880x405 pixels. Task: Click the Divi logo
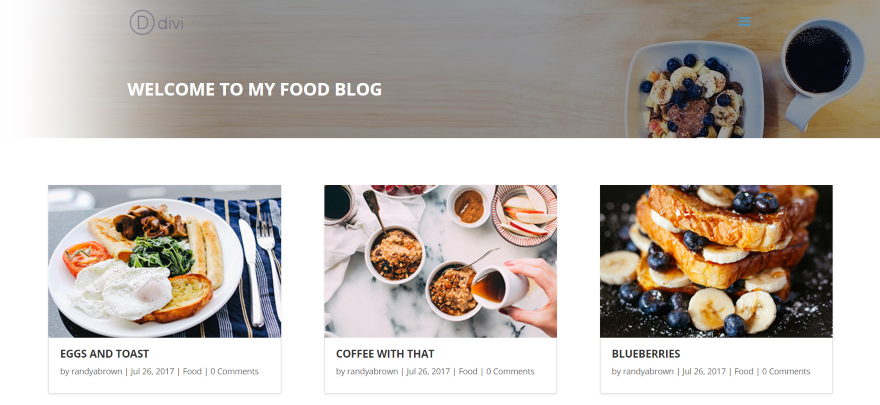pos(156,23)
